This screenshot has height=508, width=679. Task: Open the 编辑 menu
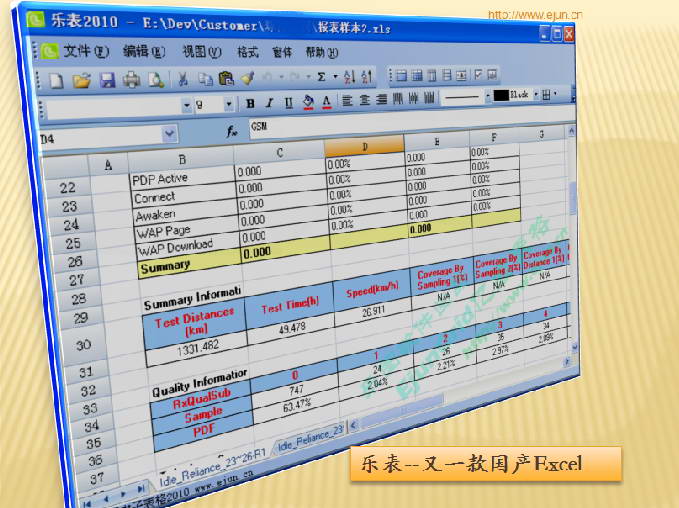pyautogui.click(x=144, y=52)
